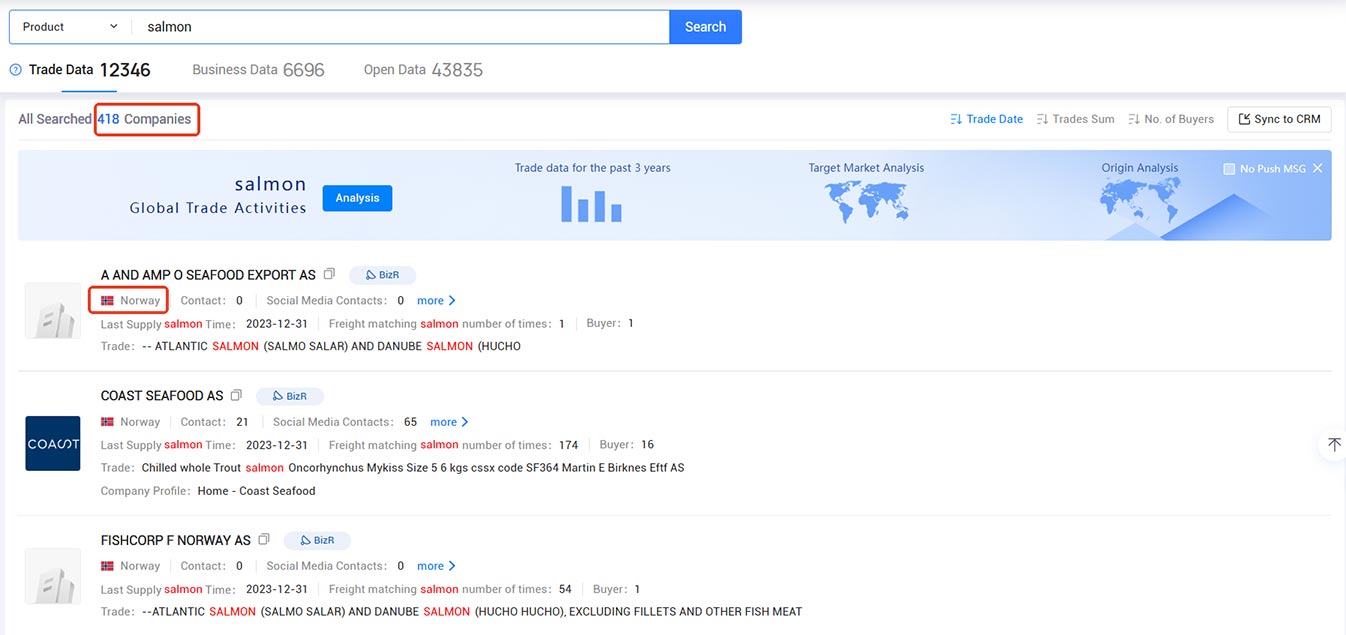Expand more details for FISHCORP F NORWAY AS
Image resolution: width=1346 pixels, height=635 pixels.
tap(436, 566)
